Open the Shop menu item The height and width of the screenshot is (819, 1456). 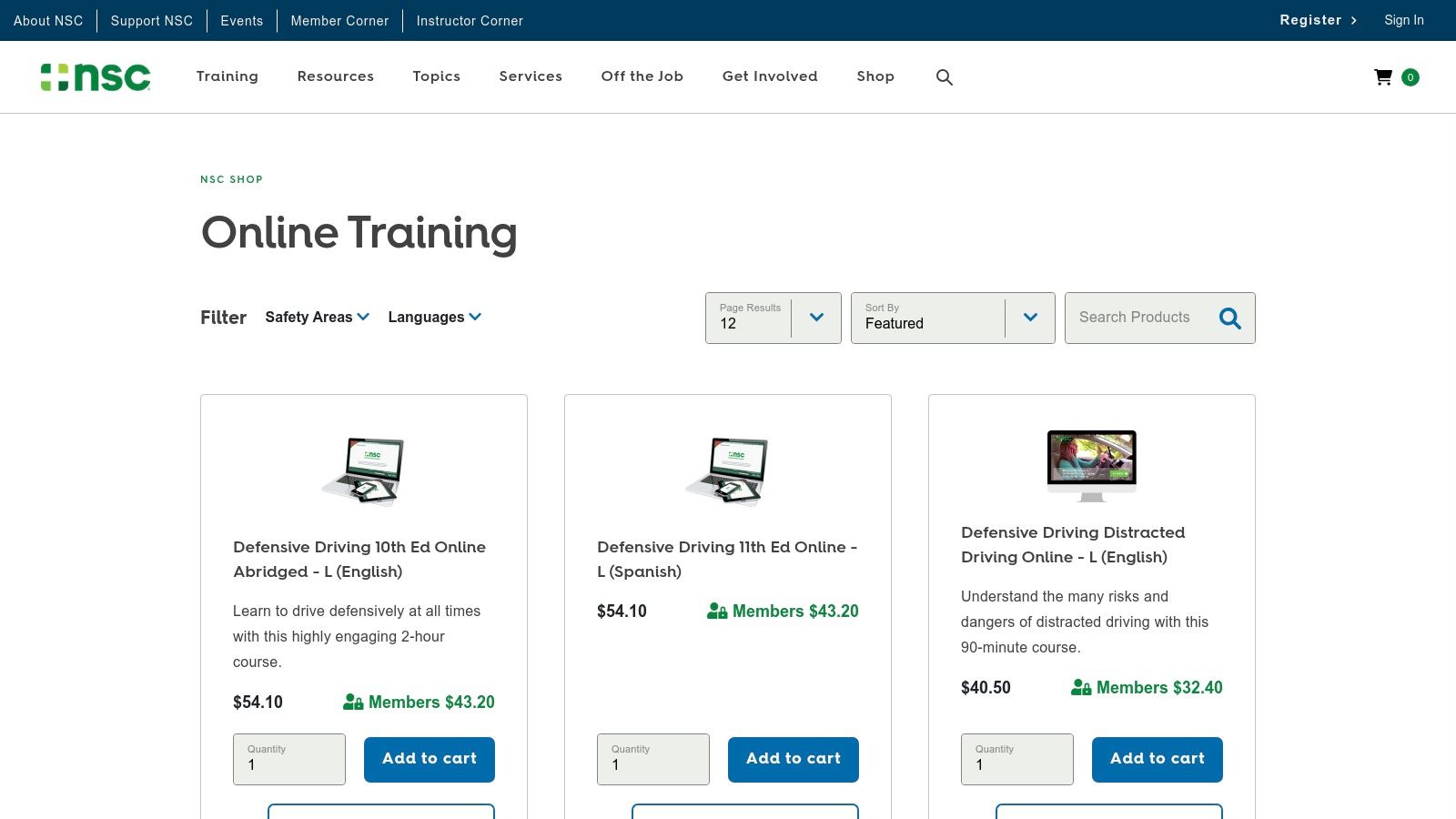pos(875,76)
